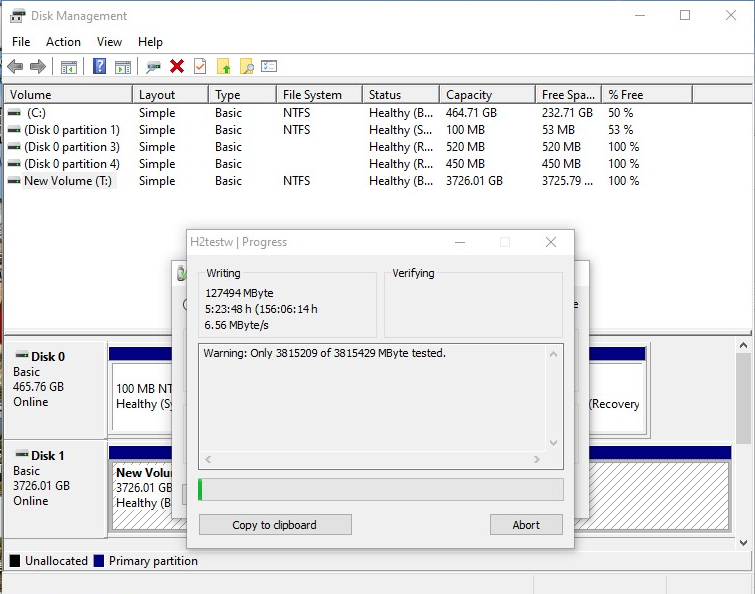Click the yellow sheet with green arrow icon
The height and width of the screenshot is (594, 755).
(x=224, y=67)
